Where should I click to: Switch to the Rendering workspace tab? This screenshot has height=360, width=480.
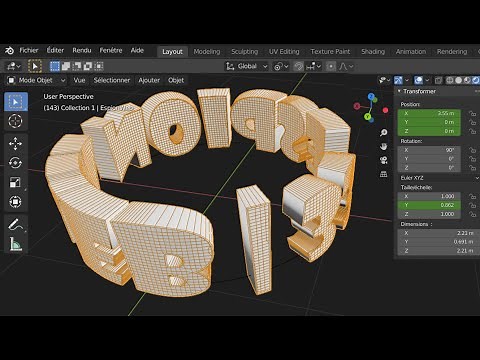tap(452, 52)
